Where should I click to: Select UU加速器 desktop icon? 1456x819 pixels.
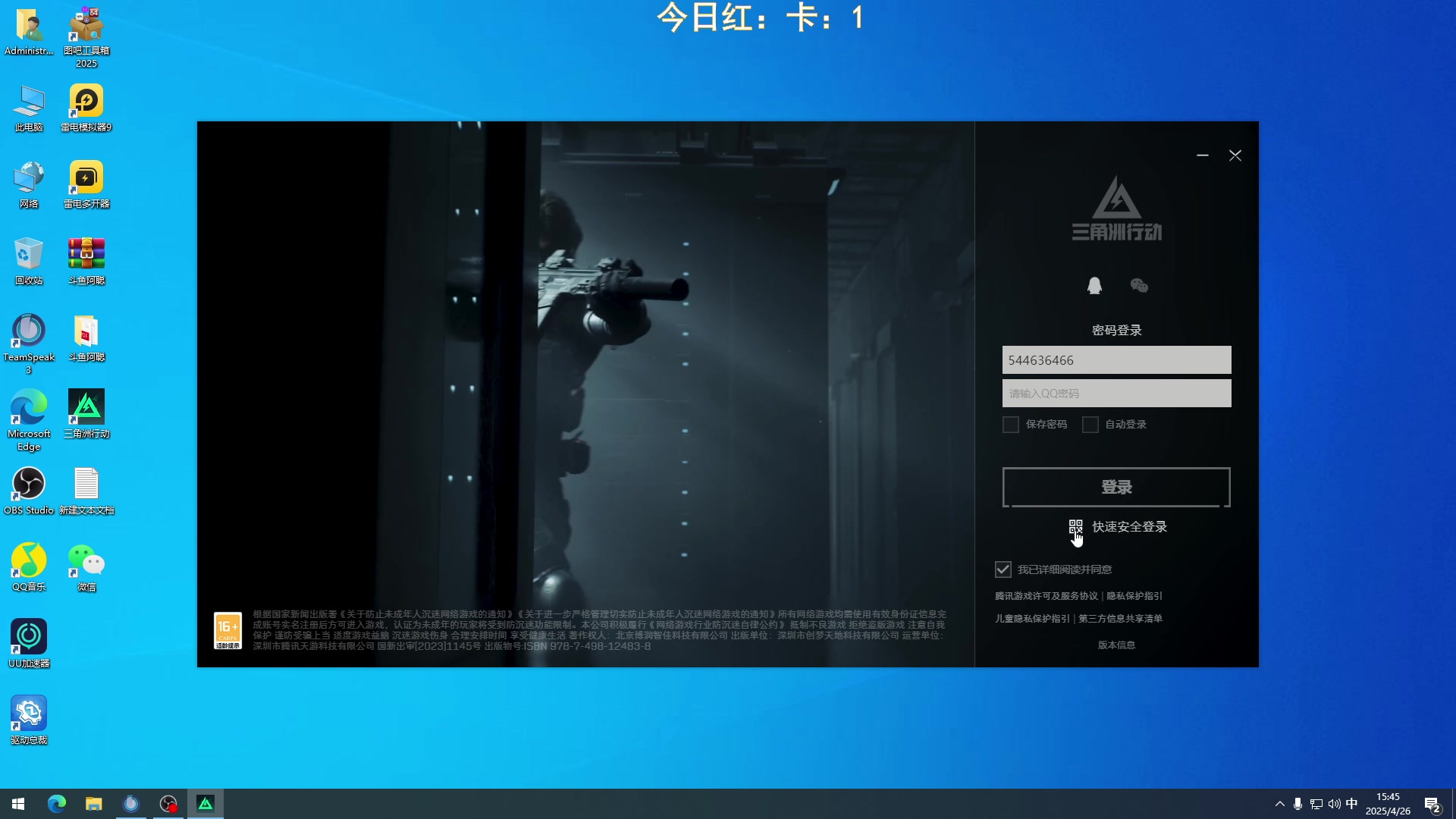[29, 645]
